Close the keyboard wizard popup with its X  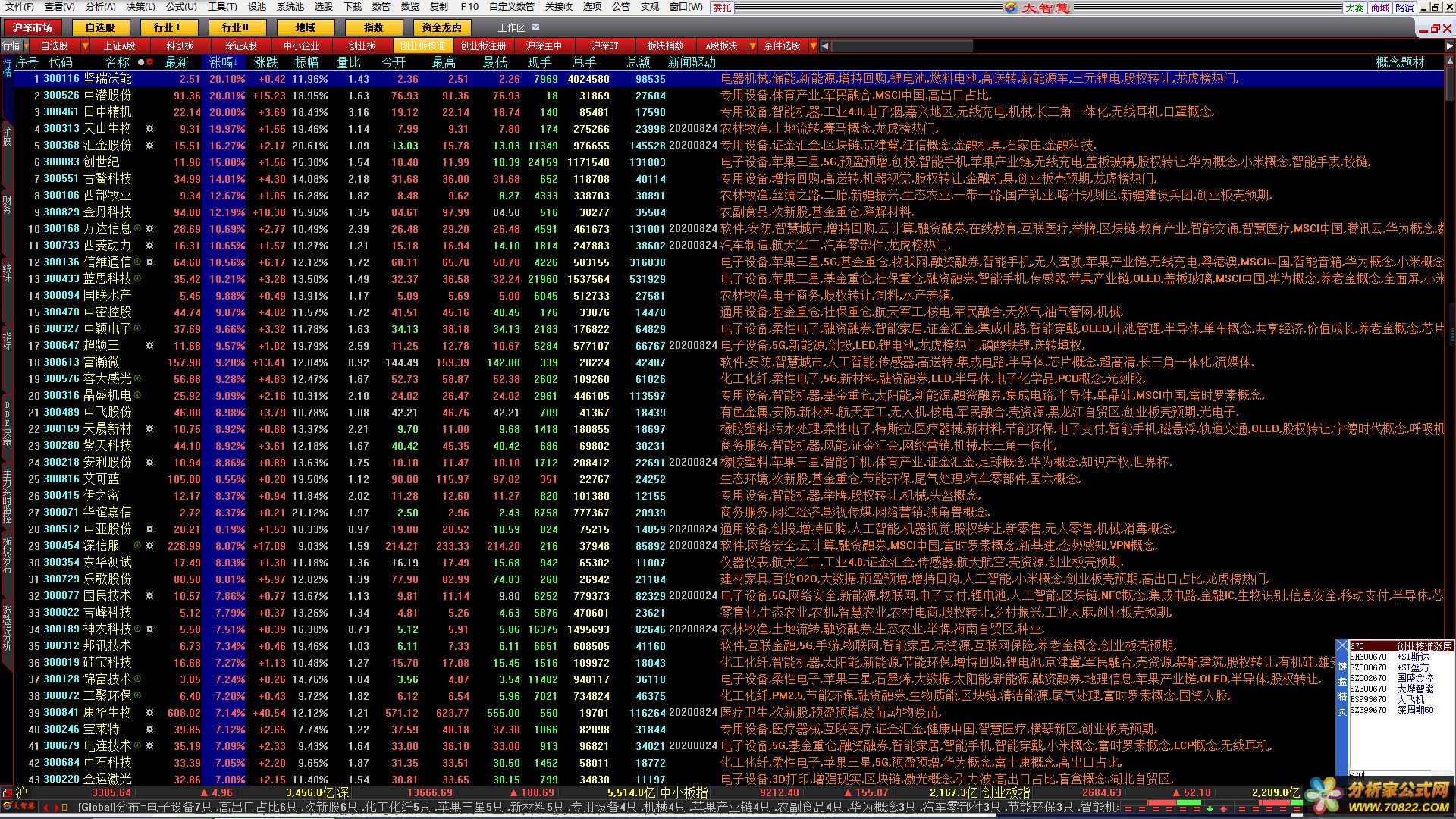(x=1342, y=647)
